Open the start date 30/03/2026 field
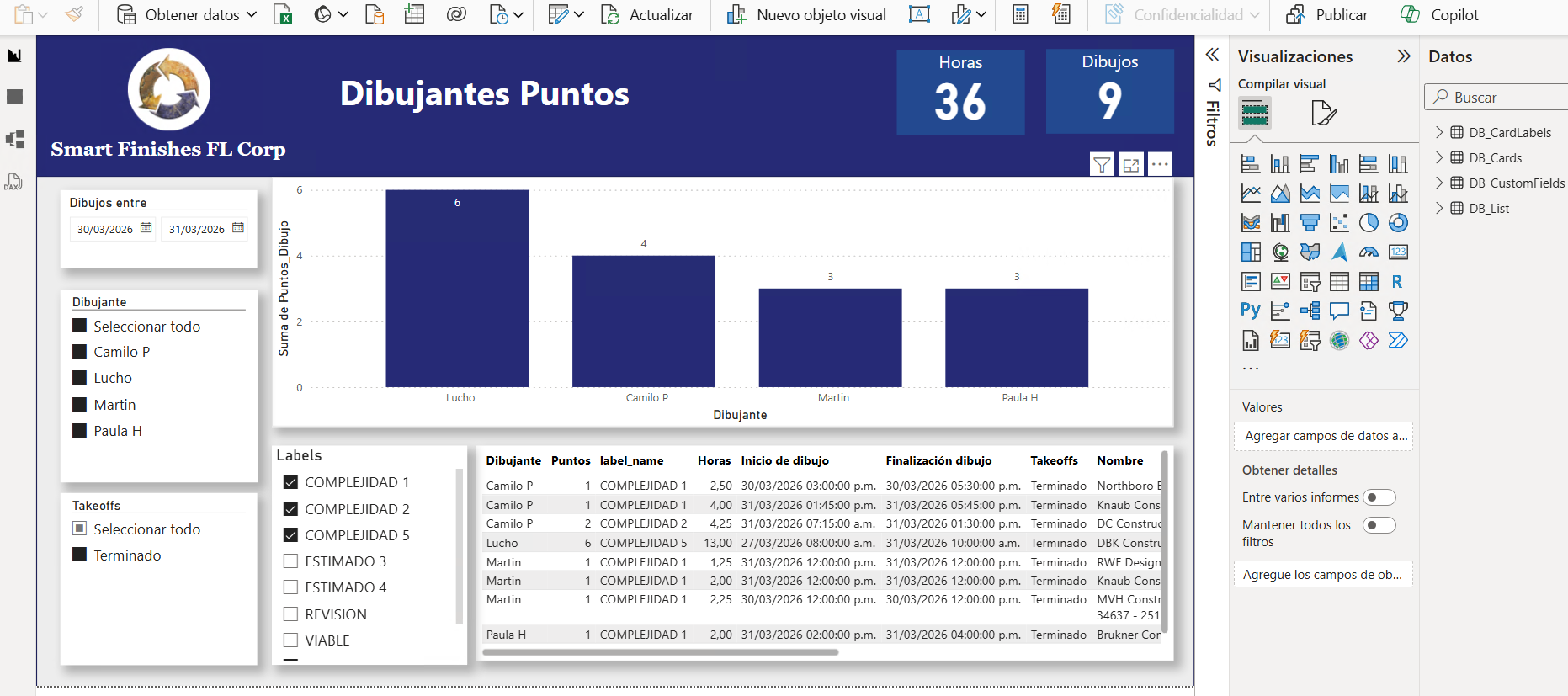The width and height of the screenshot is (1568, 696). (114, 229)
